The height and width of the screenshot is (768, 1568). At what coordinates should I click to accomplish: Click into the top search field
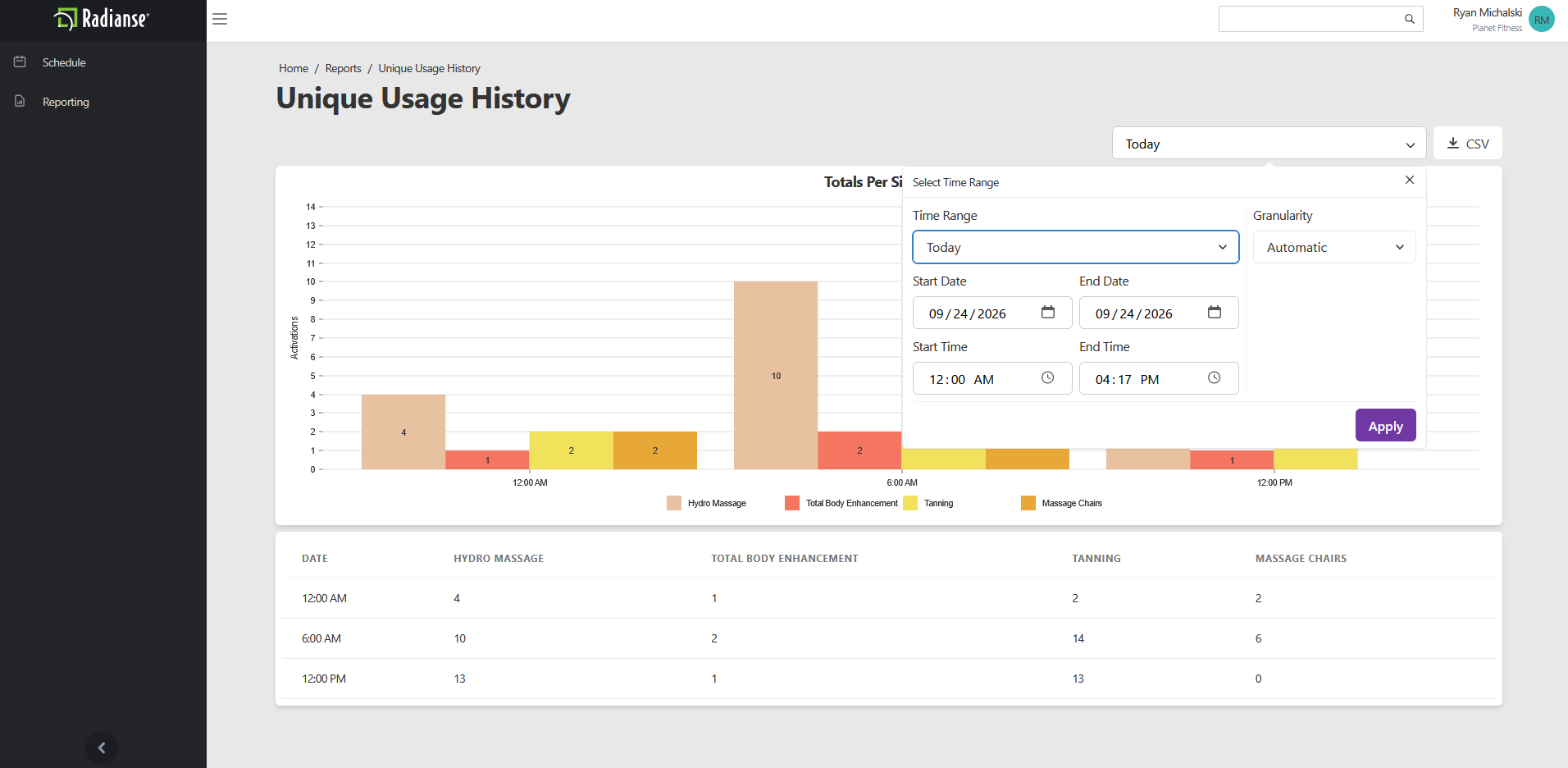(x=1320, y=19)
